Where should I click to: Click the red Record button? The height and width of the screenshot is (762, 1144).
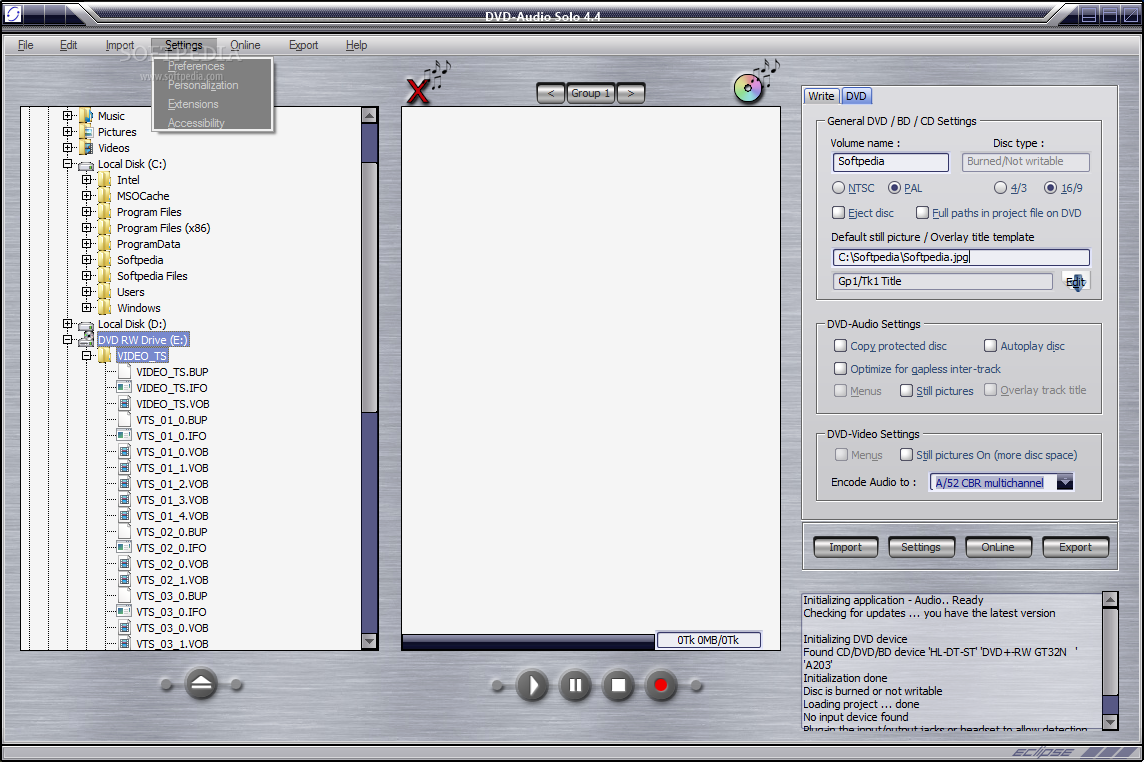pos(661,685)
